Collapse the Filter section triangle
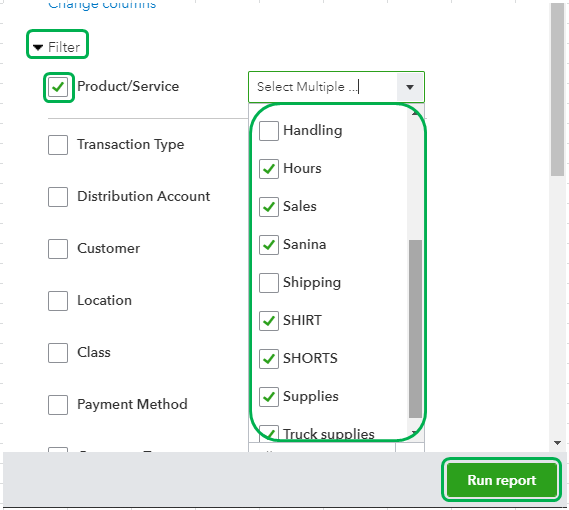Screen dimensions: 569x510 click(x=38, y=47)
